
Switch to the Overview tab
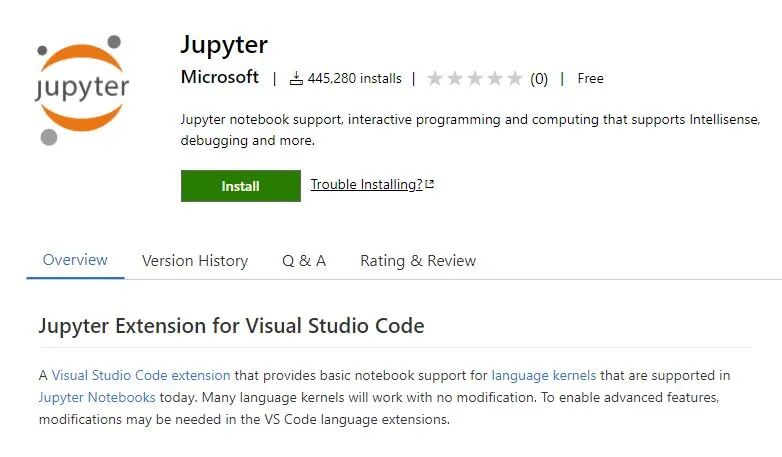point(75,260)
